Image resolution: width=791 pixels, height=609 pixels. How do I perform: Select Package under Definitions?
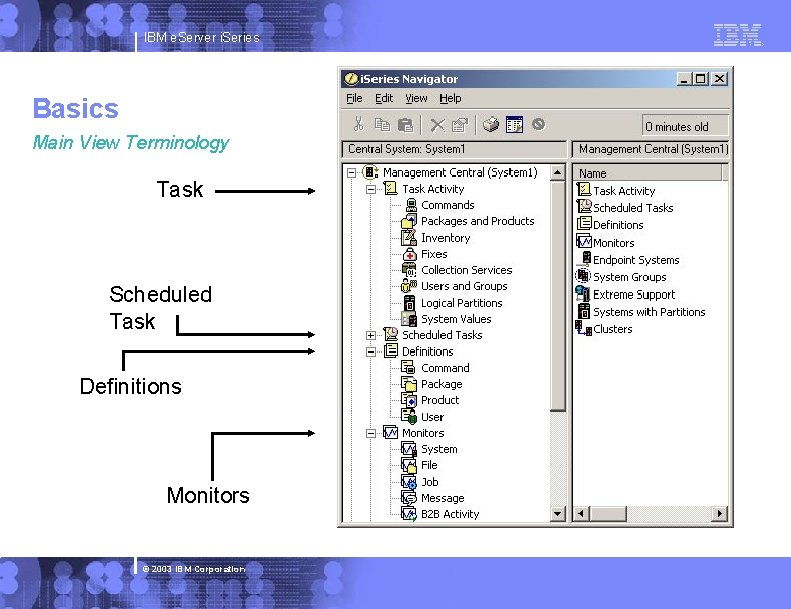point(441,384)
